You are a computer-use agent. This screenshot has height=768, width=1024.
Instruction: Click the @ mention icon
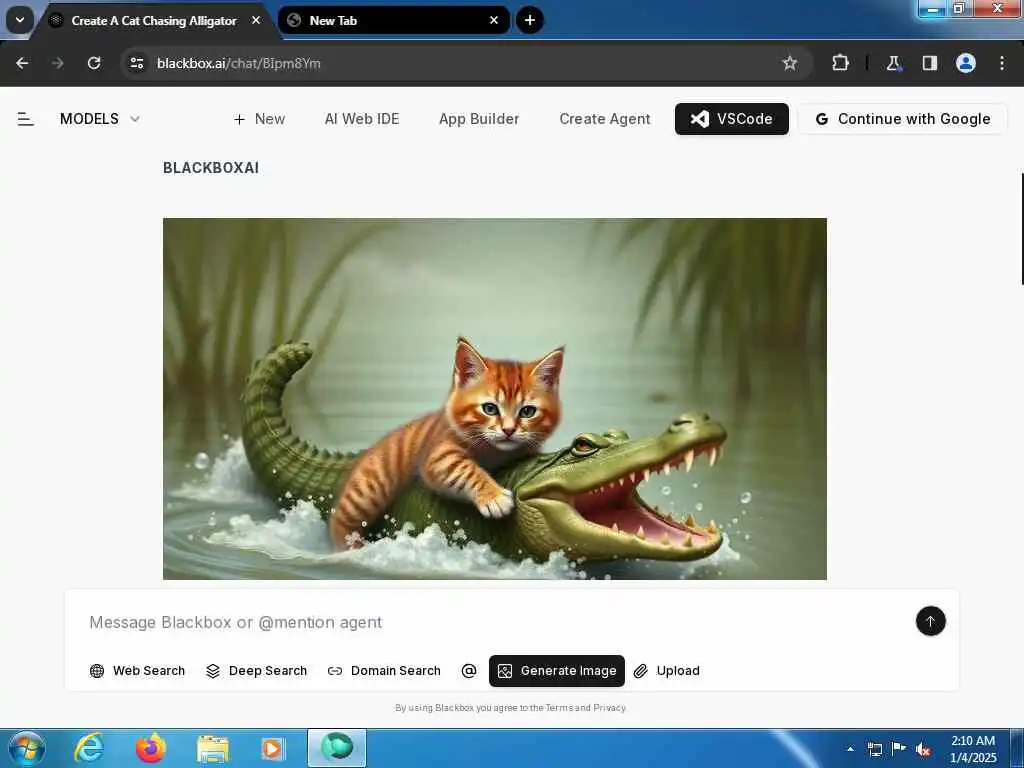point(469,671)
